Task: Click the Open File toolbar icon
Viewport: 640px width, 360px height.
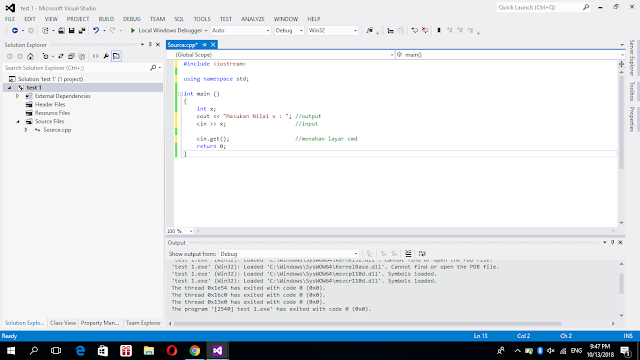Action: tap(61, 31)
